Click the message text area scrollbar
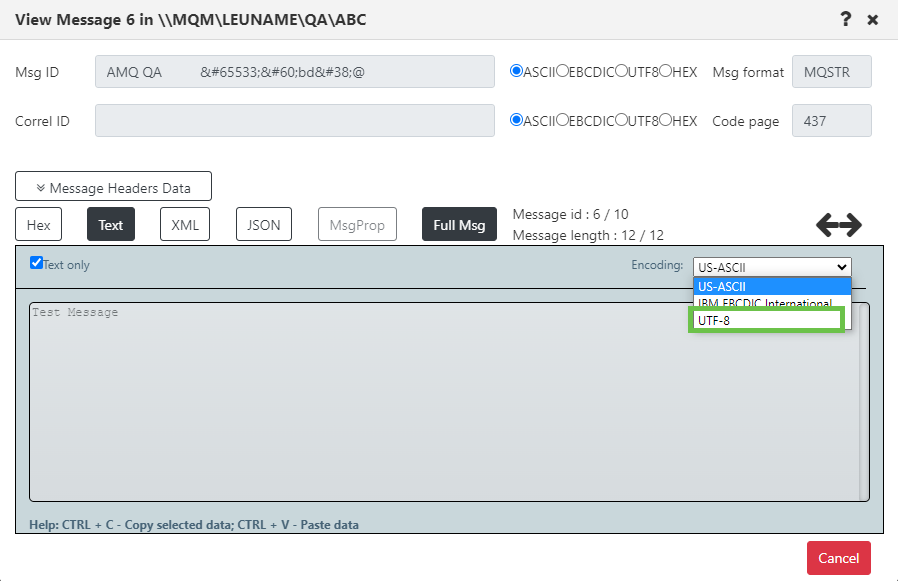Image resolution: width=898 pixels, height=581 pixels. (864, 402)
